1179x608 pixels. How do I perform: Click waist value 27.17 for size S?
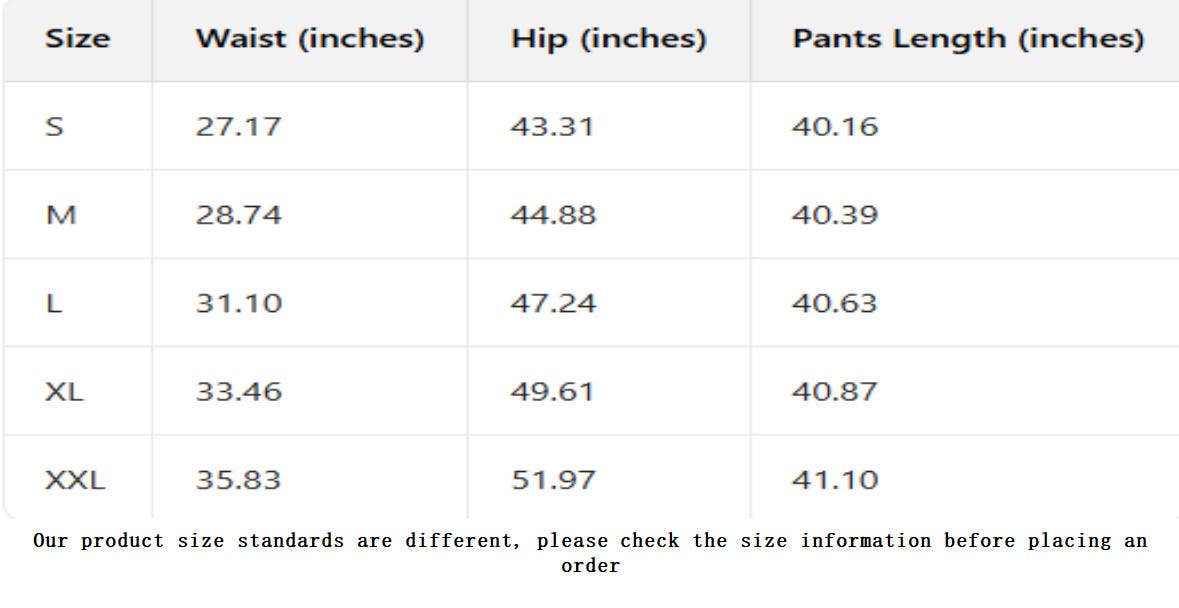pyautogui.click(x=238, y=127)
